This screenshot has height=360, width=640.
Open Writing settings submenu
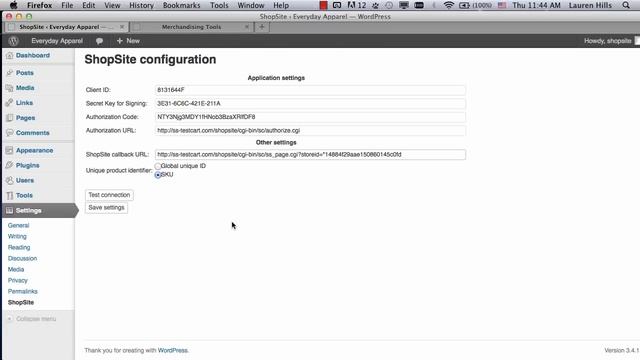pos(17,236)
